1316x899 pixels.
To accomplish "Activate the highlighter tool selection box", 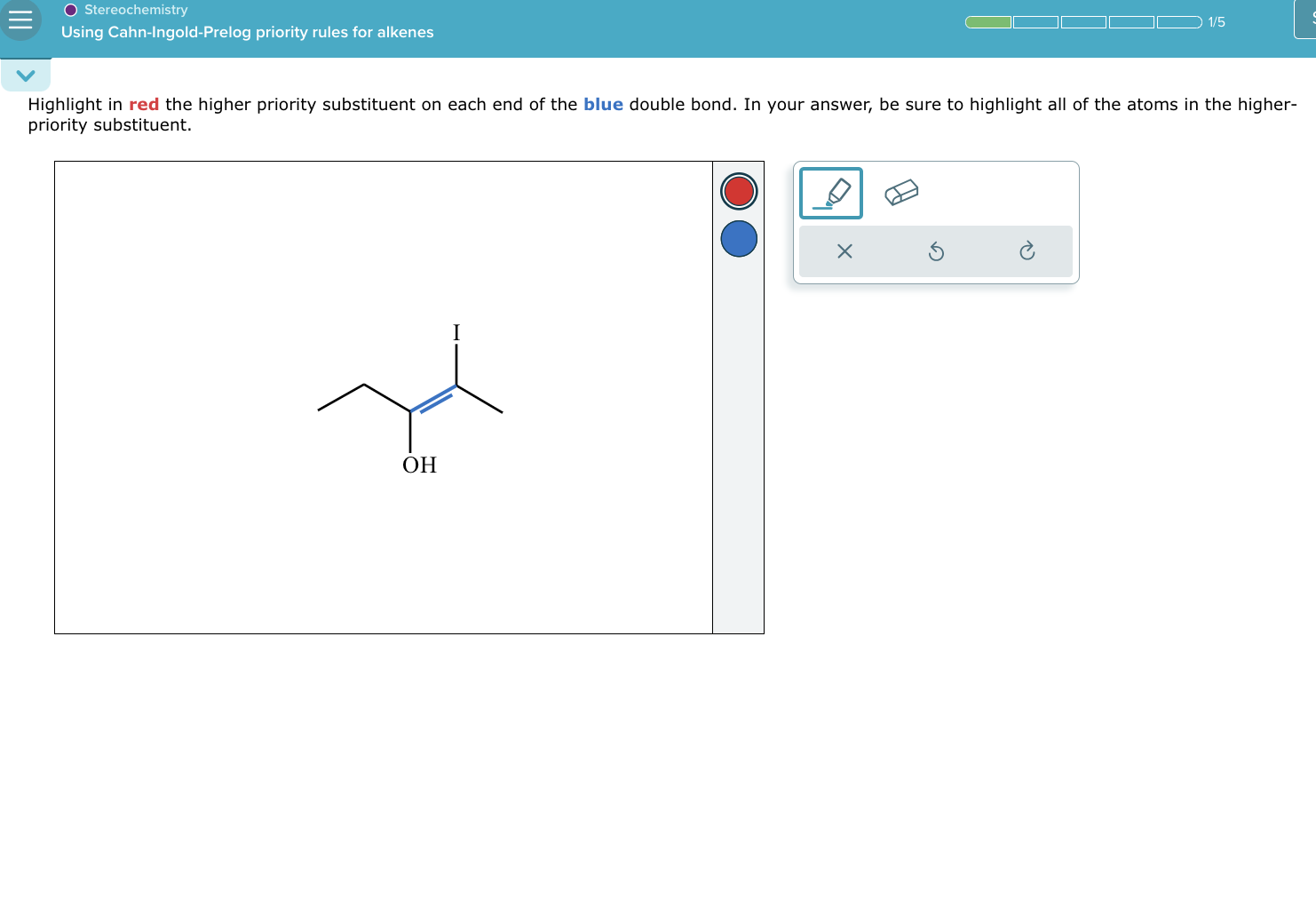I will tap(829, 192).
